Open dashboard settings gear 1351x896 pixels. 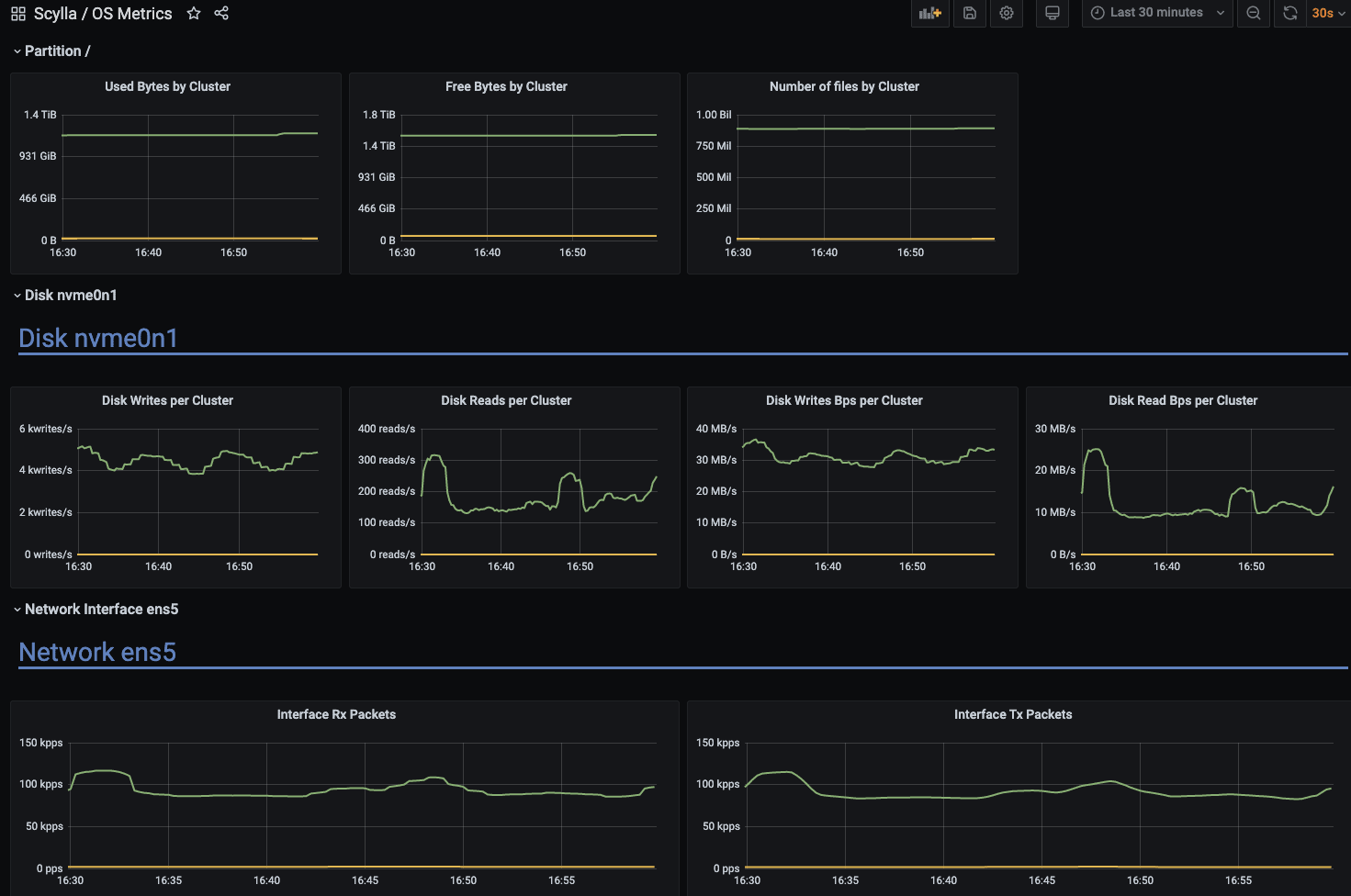(1007, 13)
